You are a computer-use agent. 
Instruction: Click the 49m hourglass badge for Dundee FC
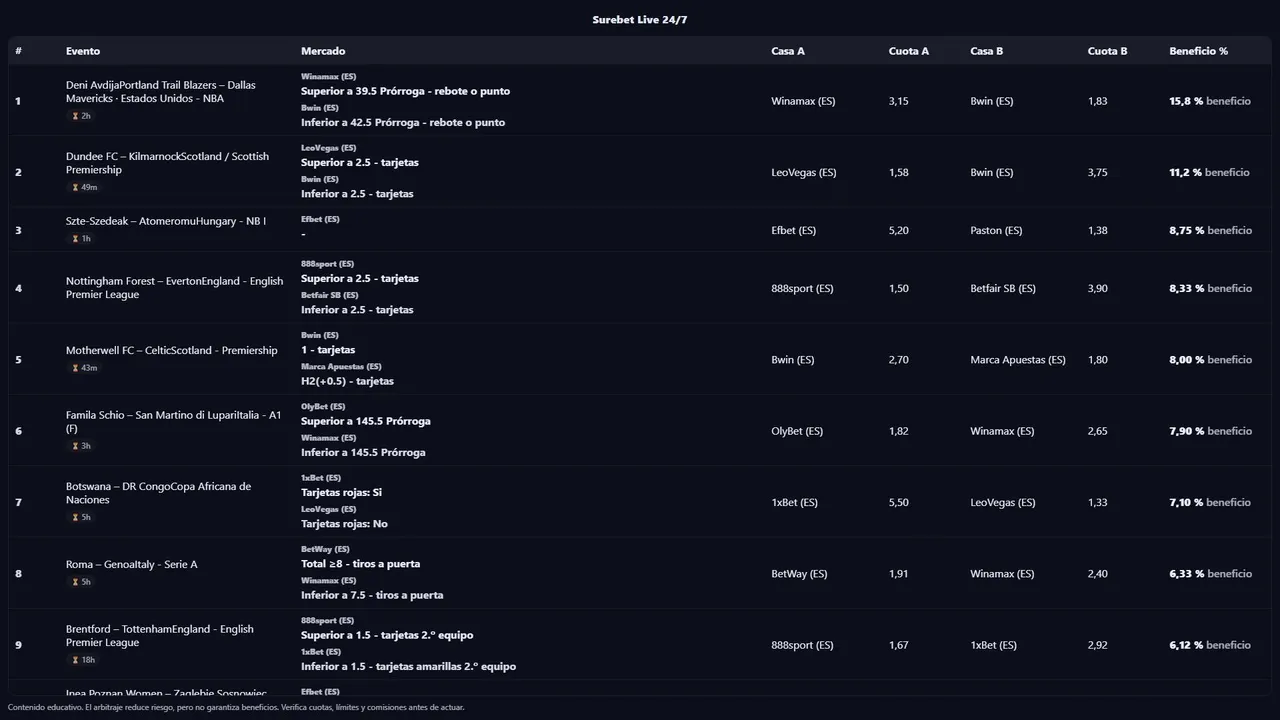(84, 187)
